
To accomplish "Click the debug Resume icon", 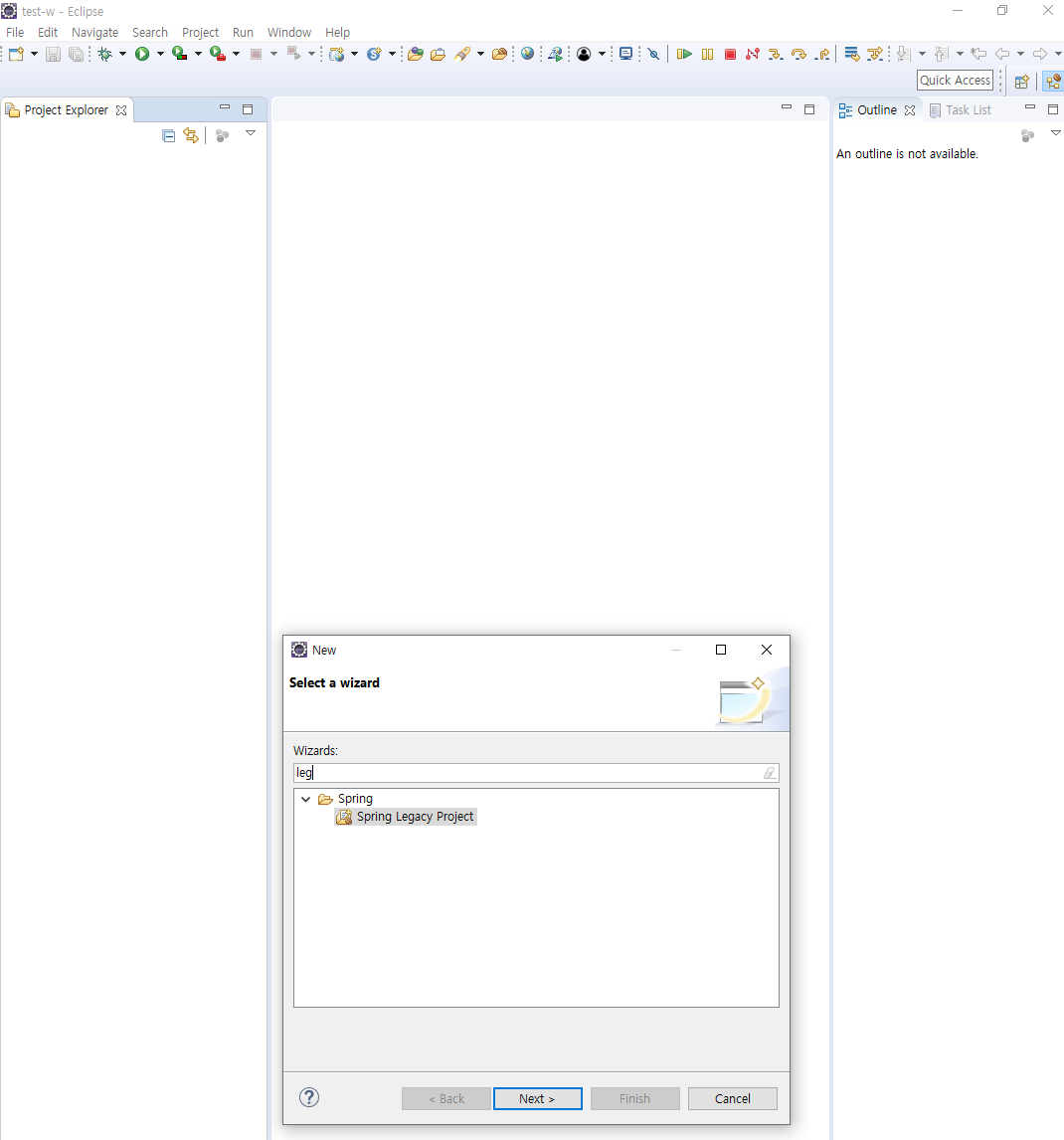I will click(x=684, y=54).
